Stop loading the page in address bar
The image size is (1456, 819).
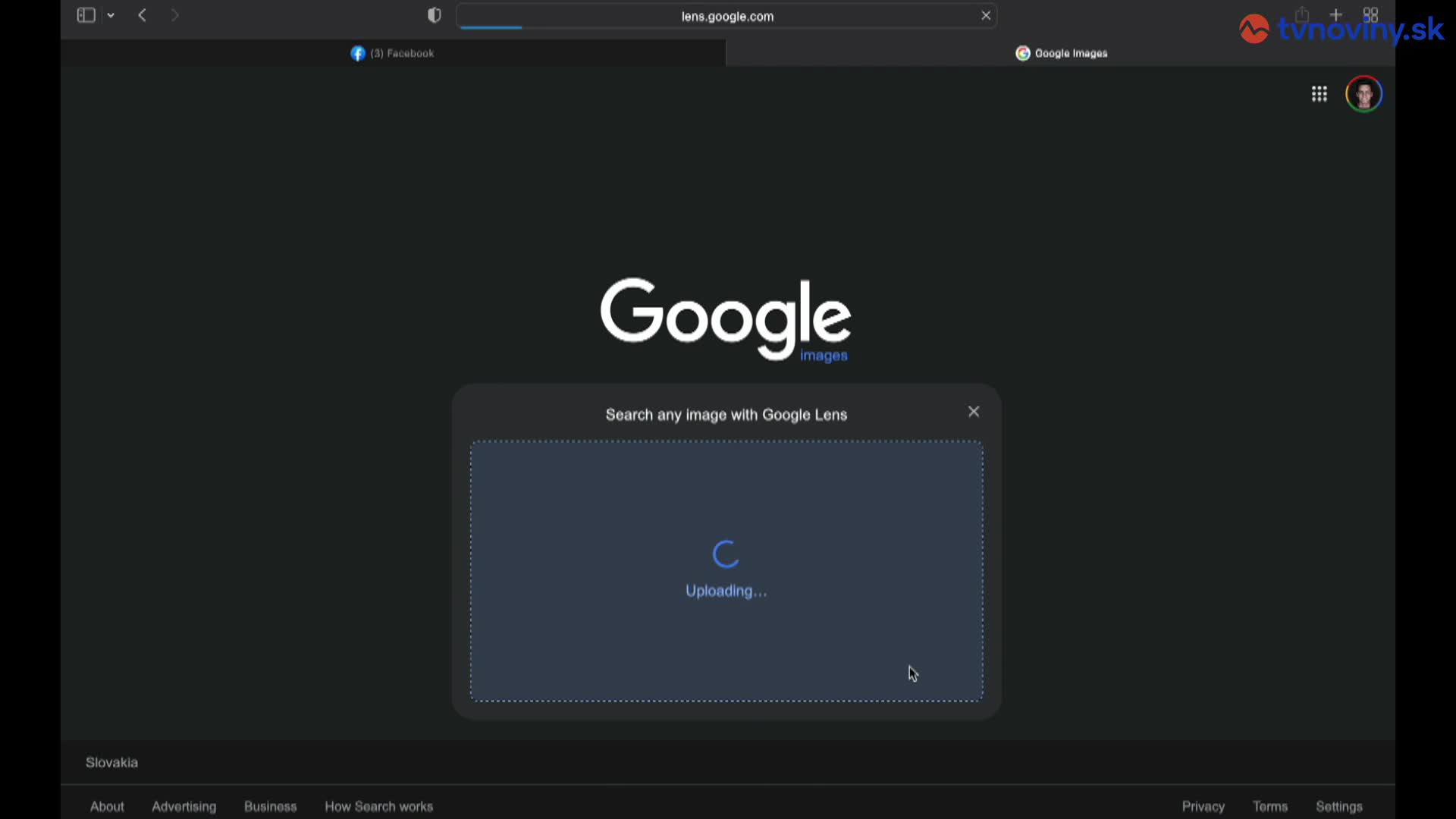pyautogui.click(x=986, y=15)
